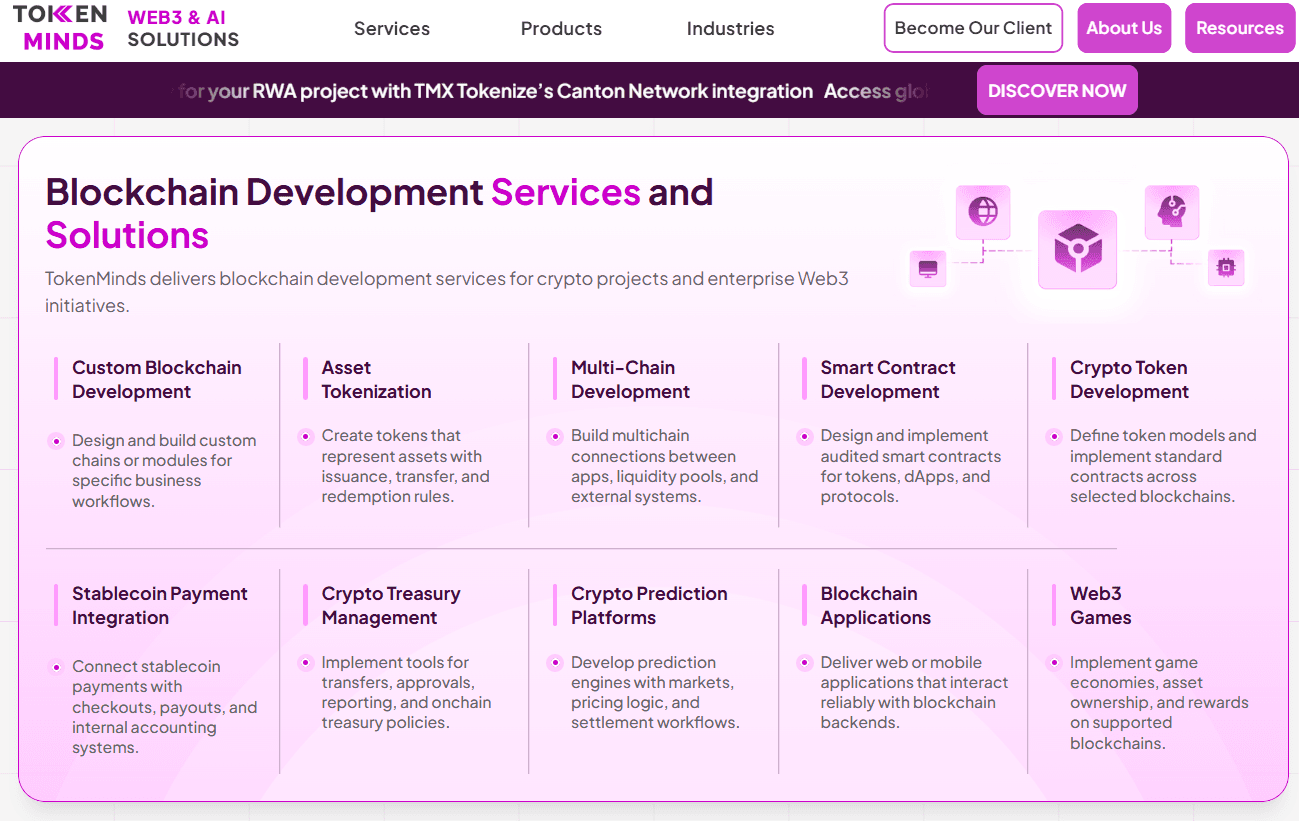1299x821 pixels.
Task: Click text 'Implement game economies, asset ownership'
Action: point(1159,703)
